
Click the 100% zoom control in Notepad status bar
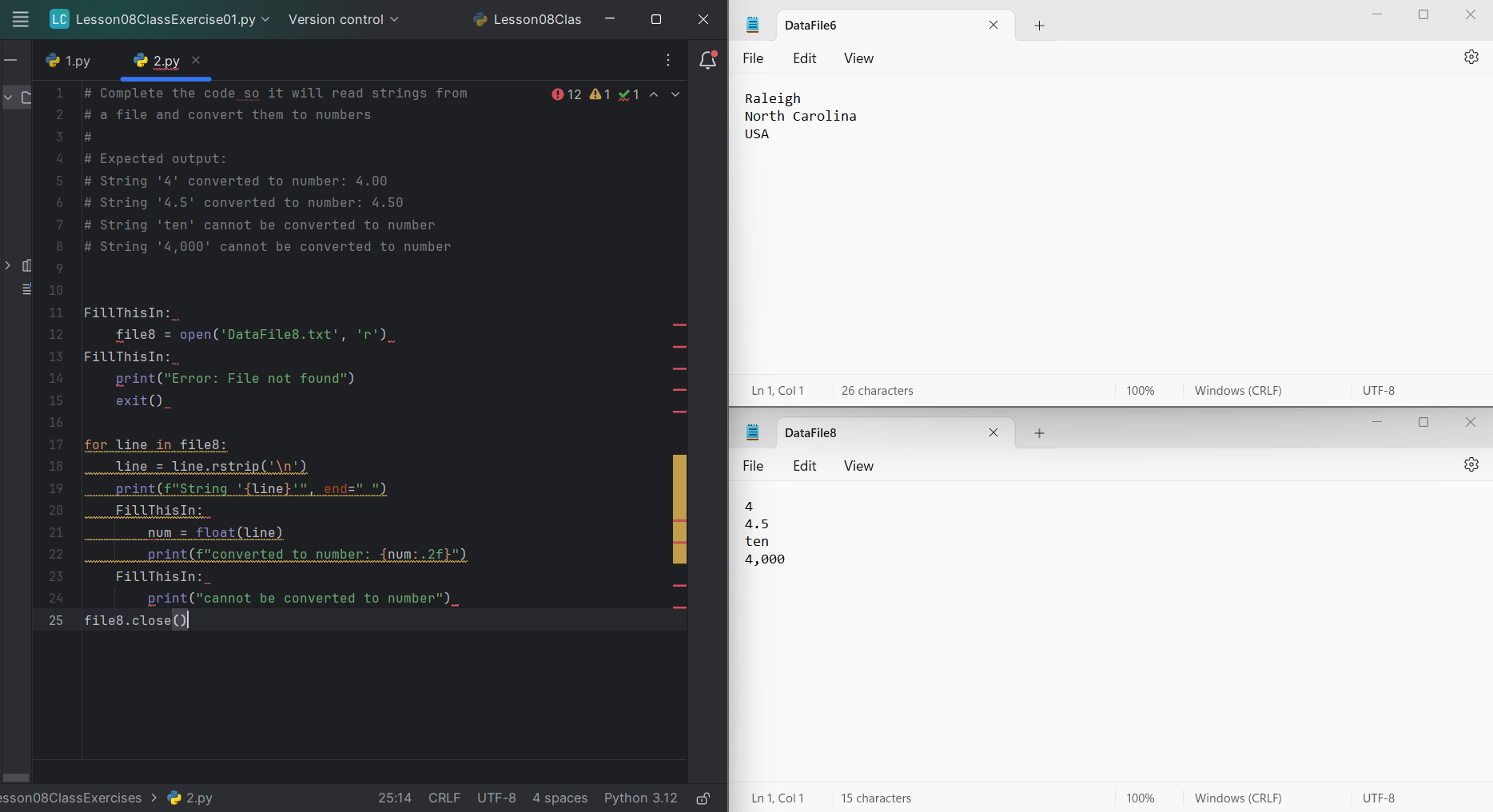pos(1140,390)
